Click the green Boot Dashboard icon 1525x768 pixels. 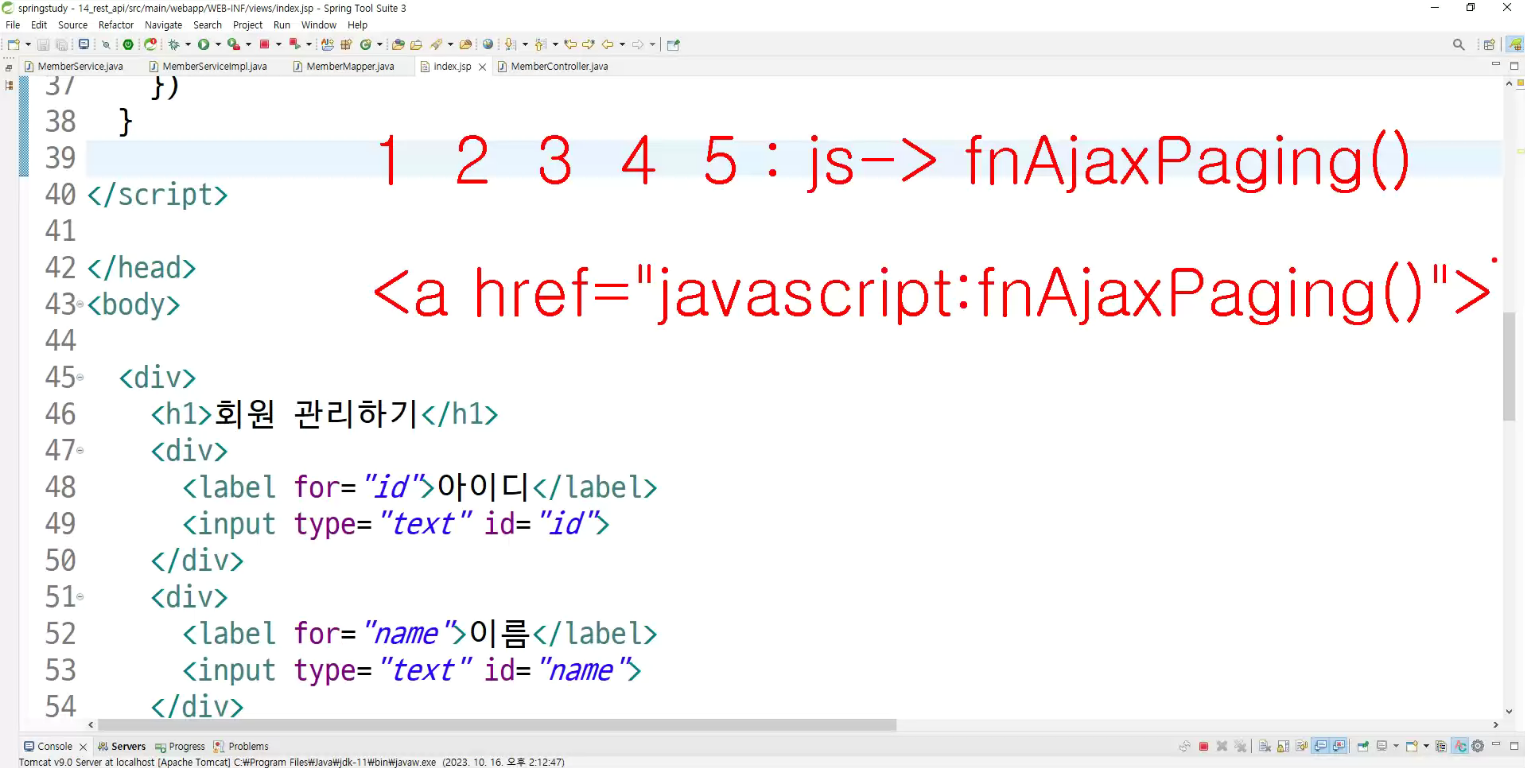128,45
